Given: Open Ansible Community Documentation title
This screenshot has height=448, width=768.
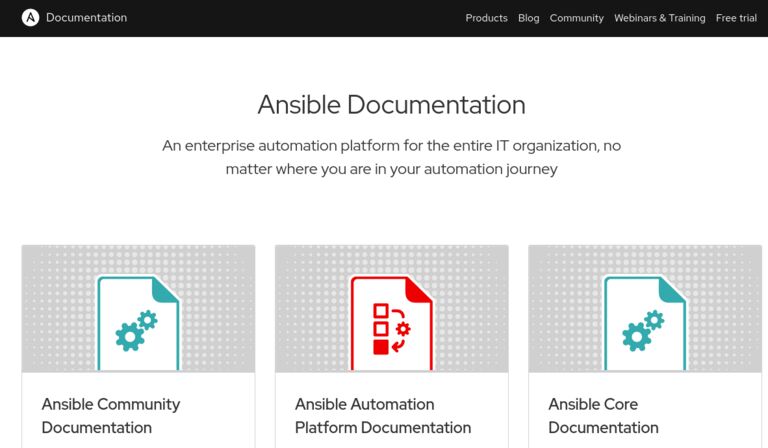Looking at the screenshot, I should point(111,416).
